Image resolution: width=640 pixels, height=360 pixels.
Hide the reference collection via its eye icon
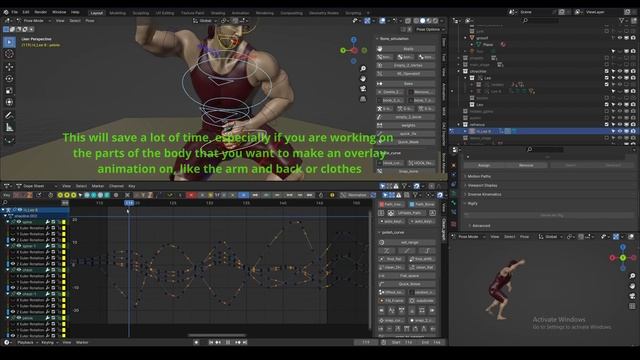click(620, 125)
